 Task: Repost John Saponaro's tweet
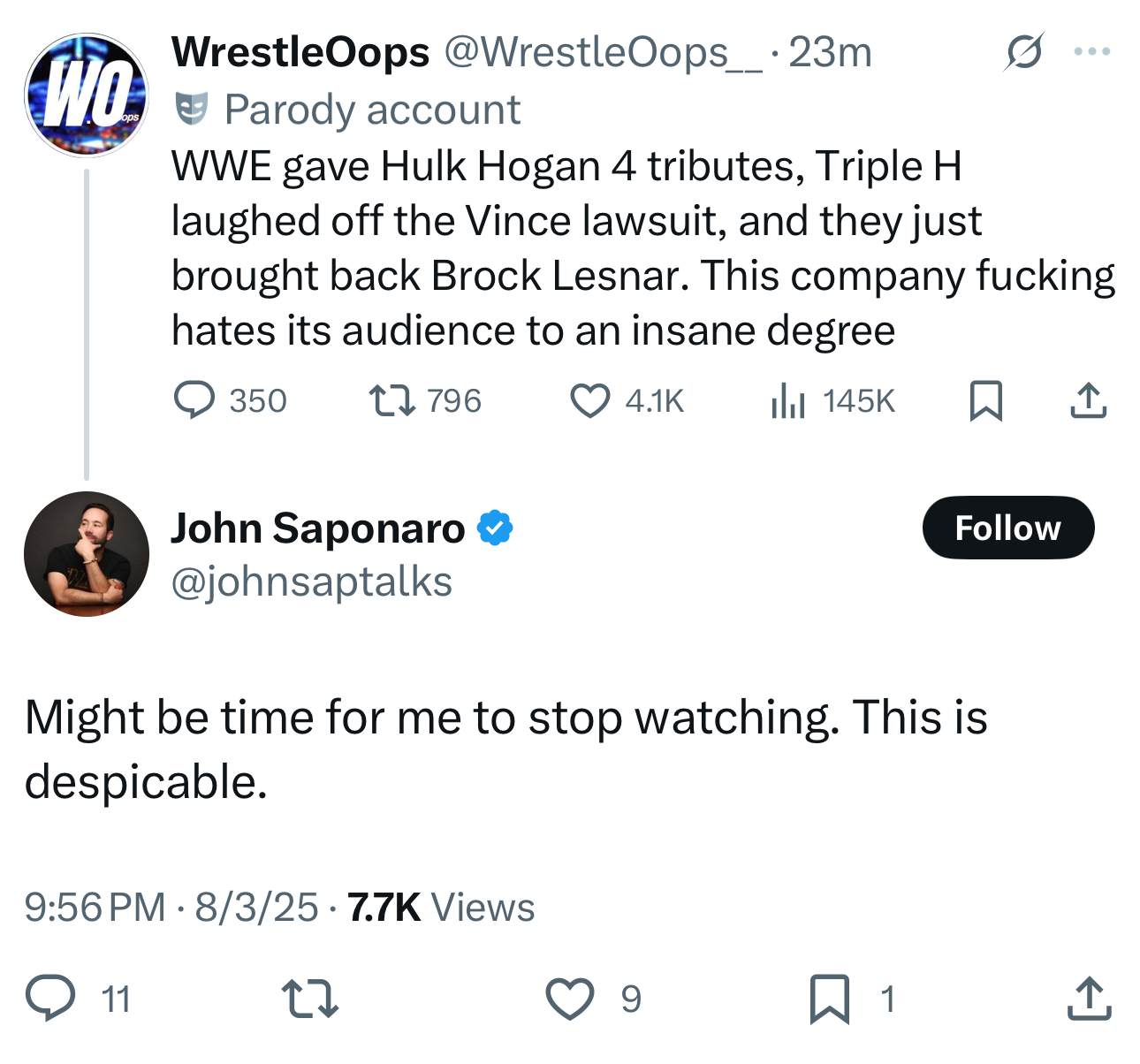coord(309,998)
